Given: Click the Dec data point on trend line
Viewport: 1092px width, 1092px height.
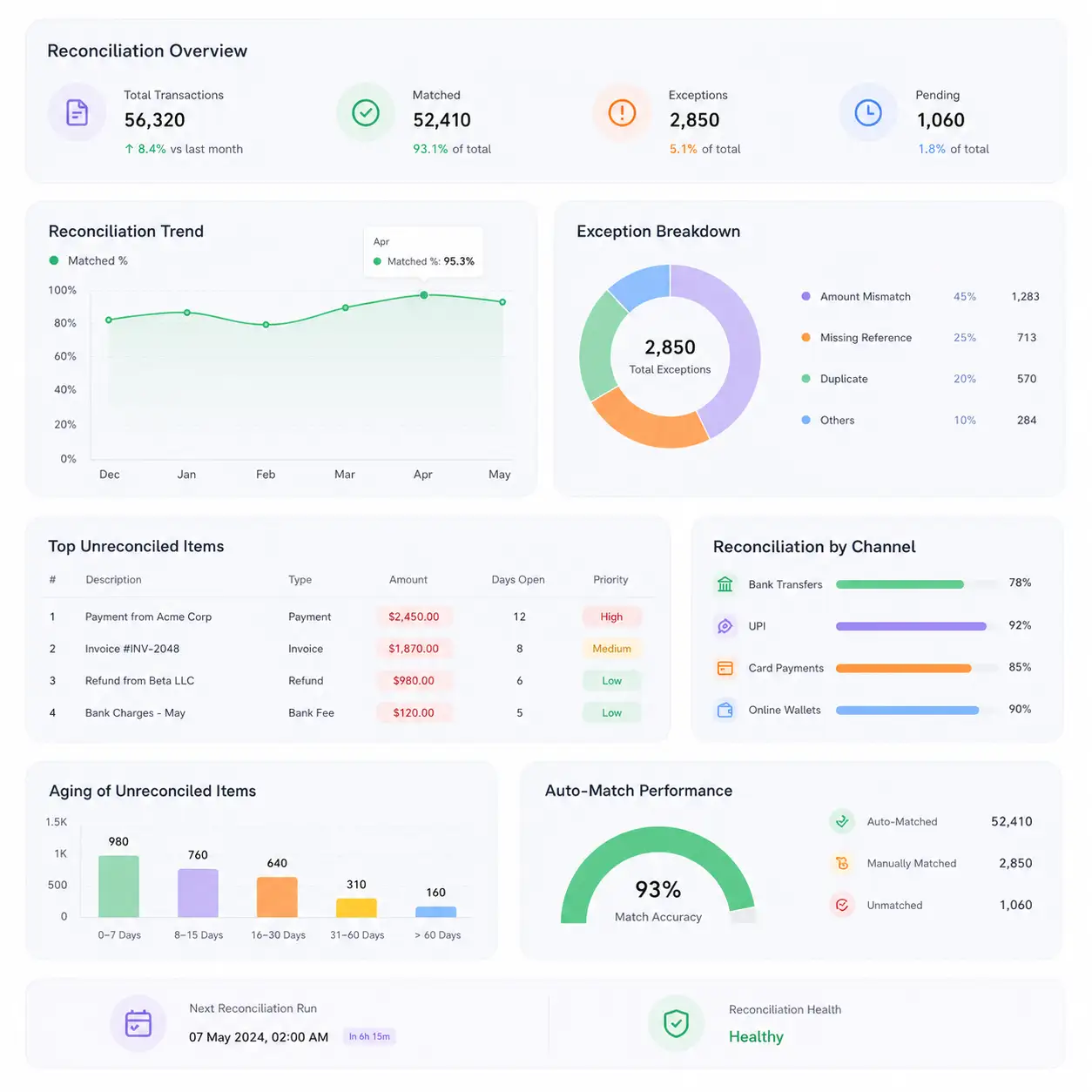Looking at the screenshot, I should click(109, 320).
